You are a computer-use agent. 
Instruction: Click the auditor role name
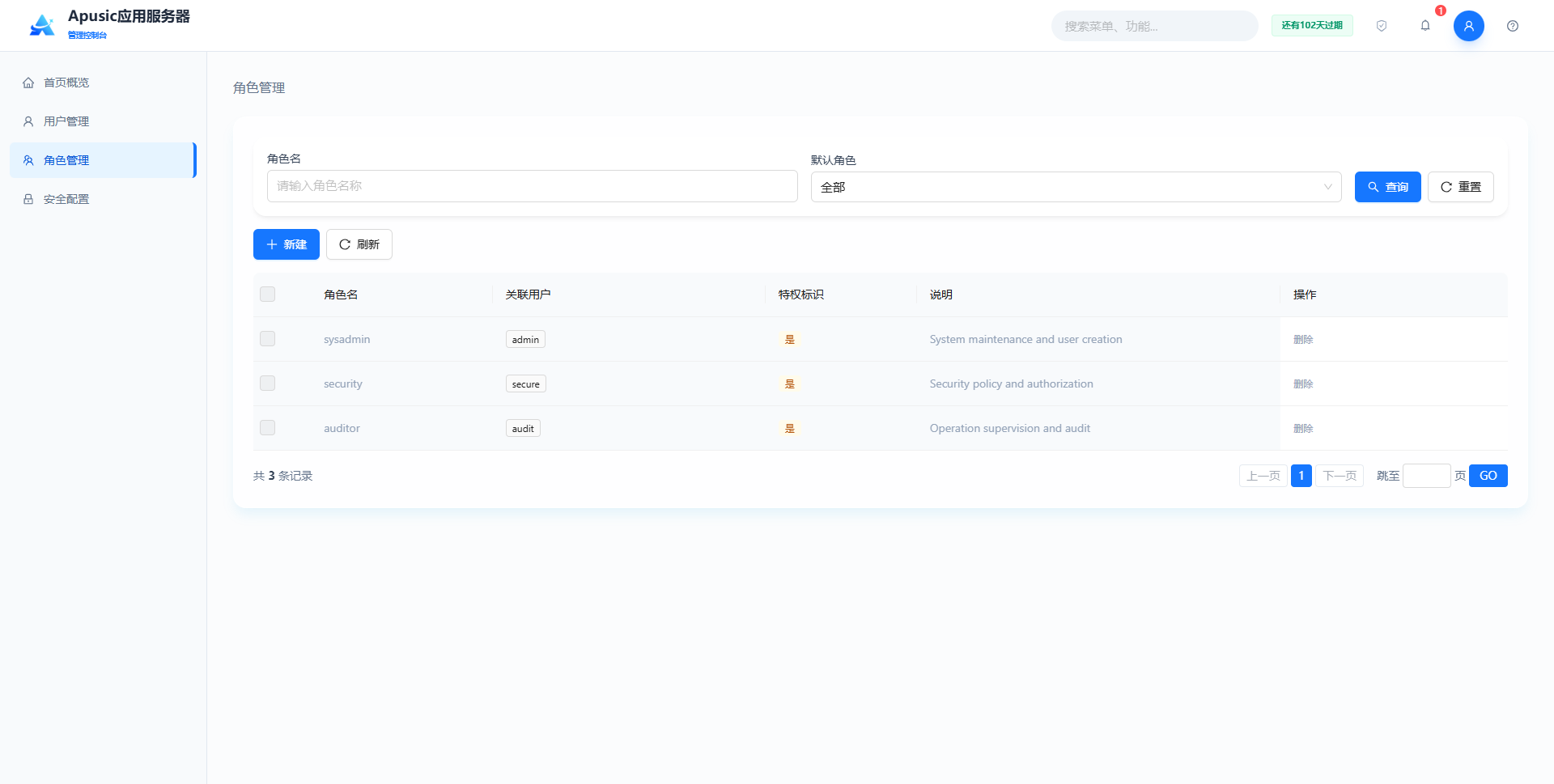click(342, 428)
